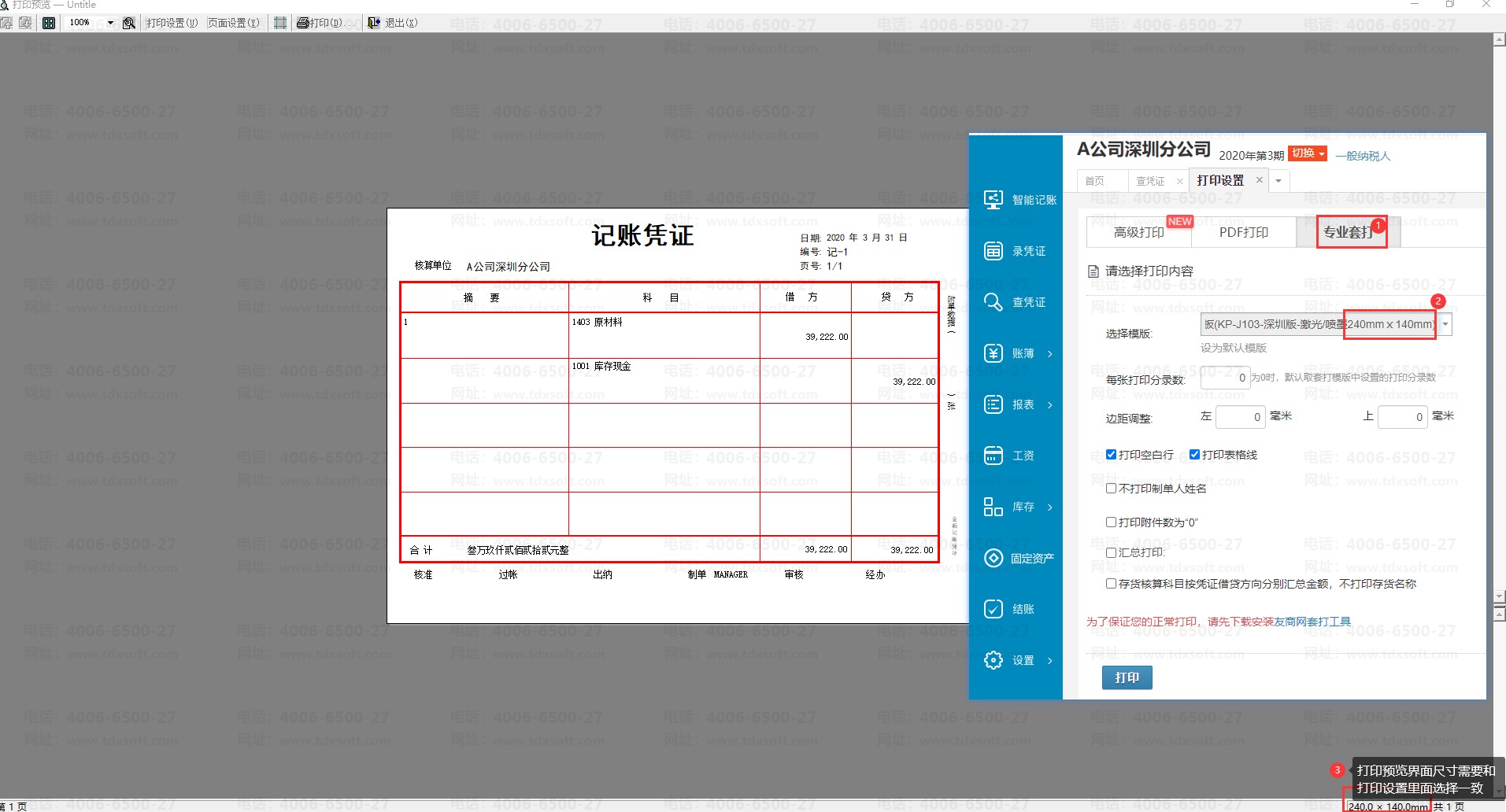Open 智能记账 from the sidebar

click(1020, 200)
